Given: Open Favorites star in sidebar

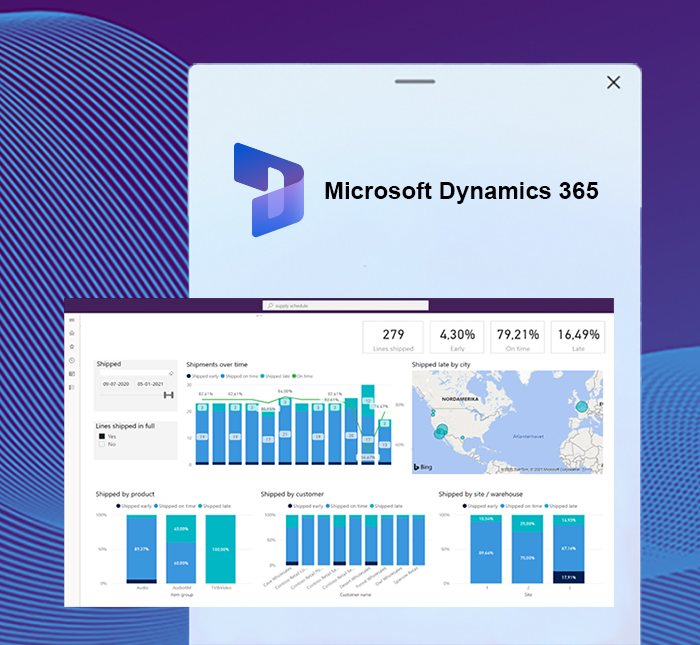Looking at the screenshot, I should 72,346.
